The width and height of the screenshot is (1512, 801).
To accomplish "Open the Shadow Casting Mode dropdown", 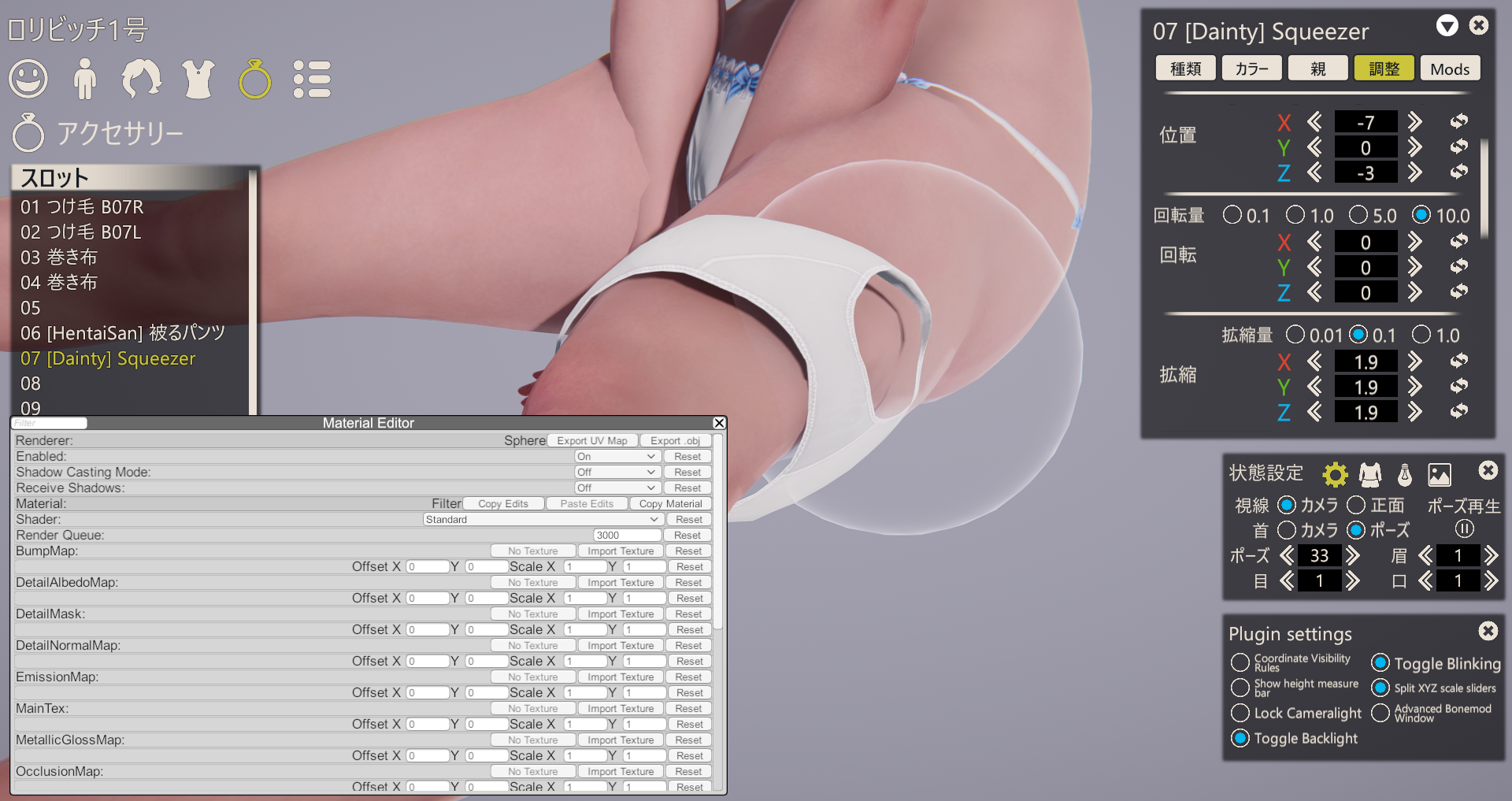I will [x=616, y=472].
